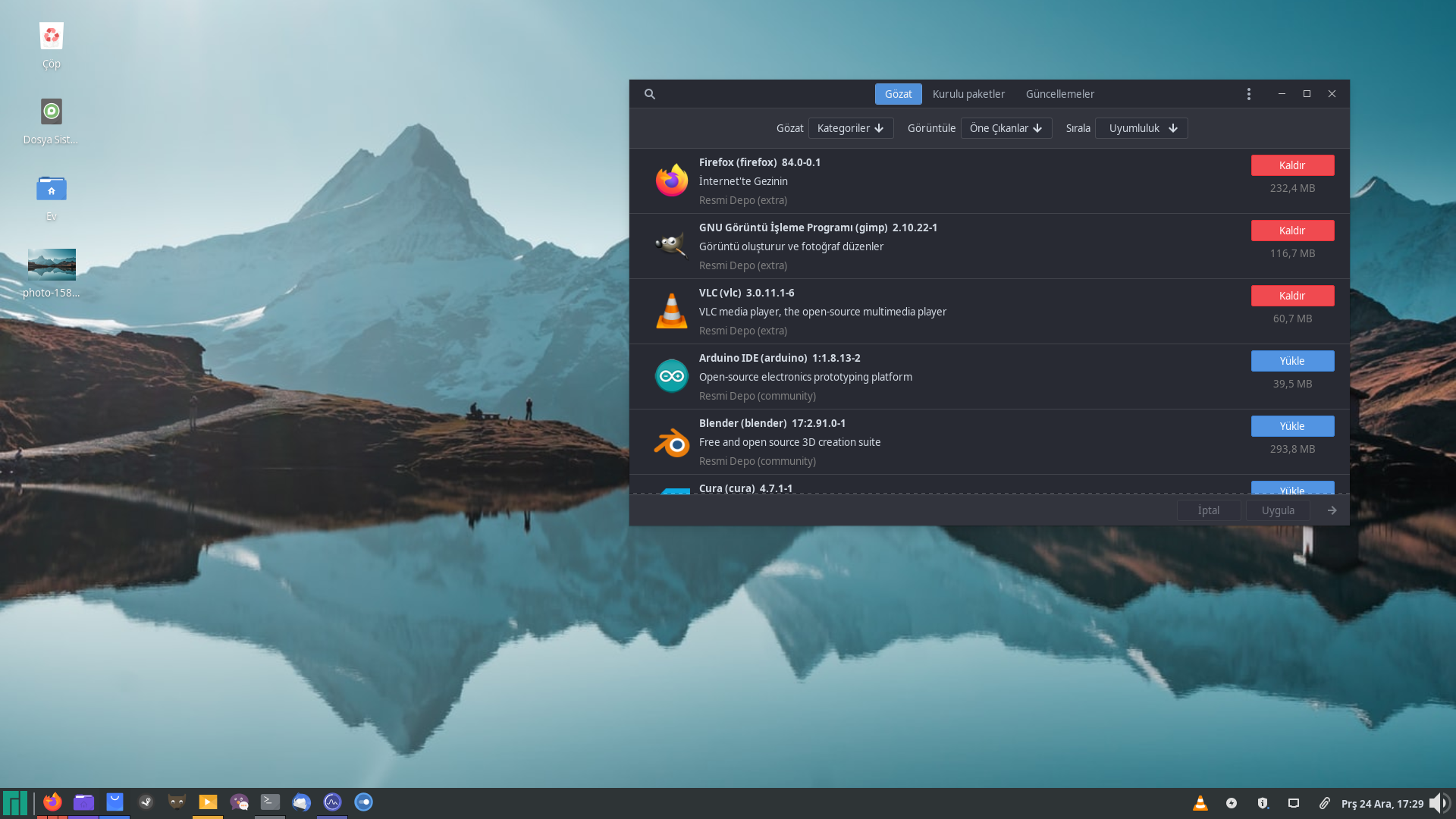Click the VLC tray icon

[1200, 803]
